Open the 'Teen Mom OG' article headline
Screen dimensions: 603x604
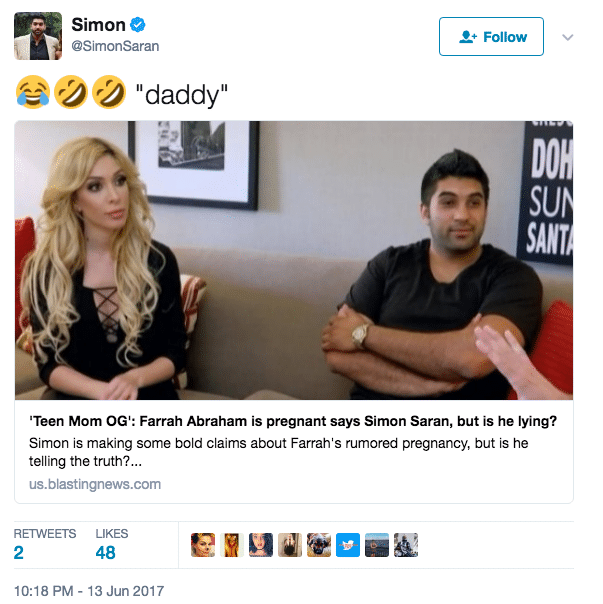(x=293, y=421)
